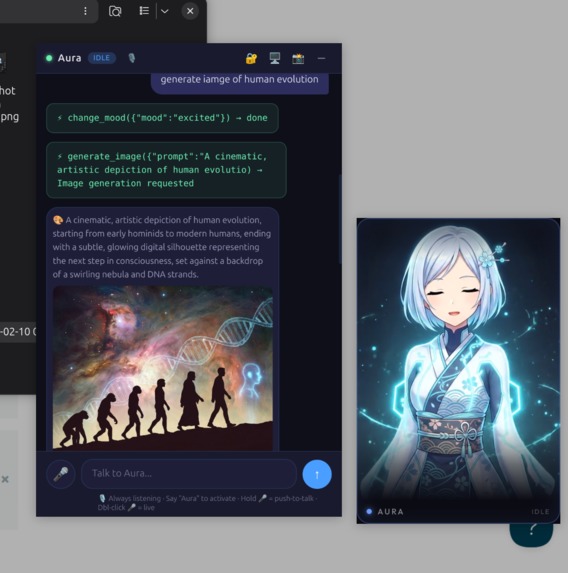
Task: Click the Aura chat scrollbar
Action: (340, 219)
